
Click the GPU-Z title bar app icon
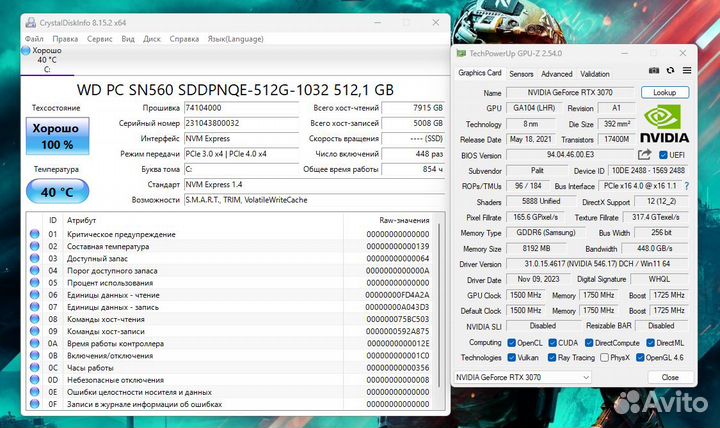point(461,53)
